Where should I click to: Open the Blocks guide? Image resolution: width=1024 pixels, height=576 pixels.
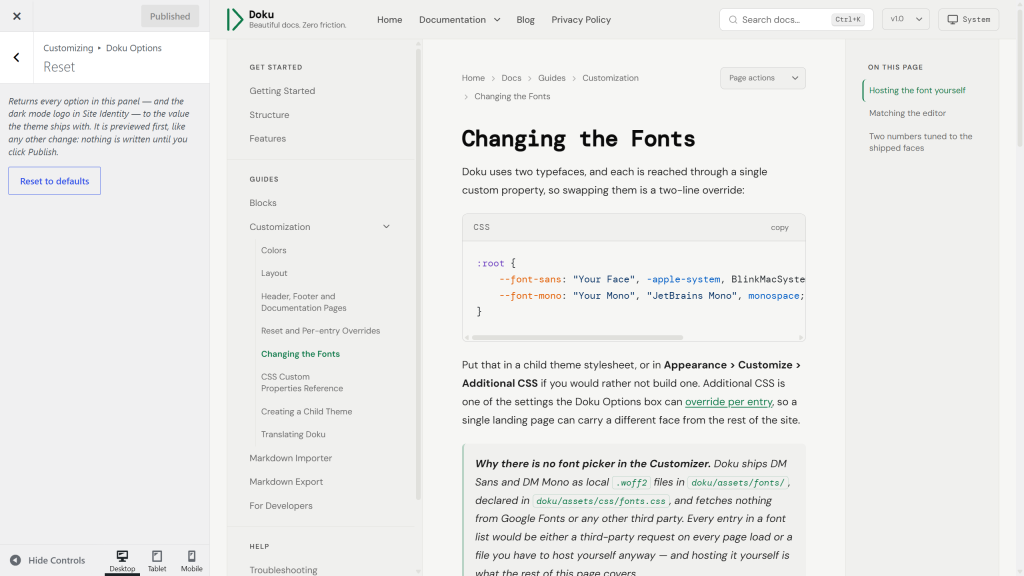click(x=263, y=203)
